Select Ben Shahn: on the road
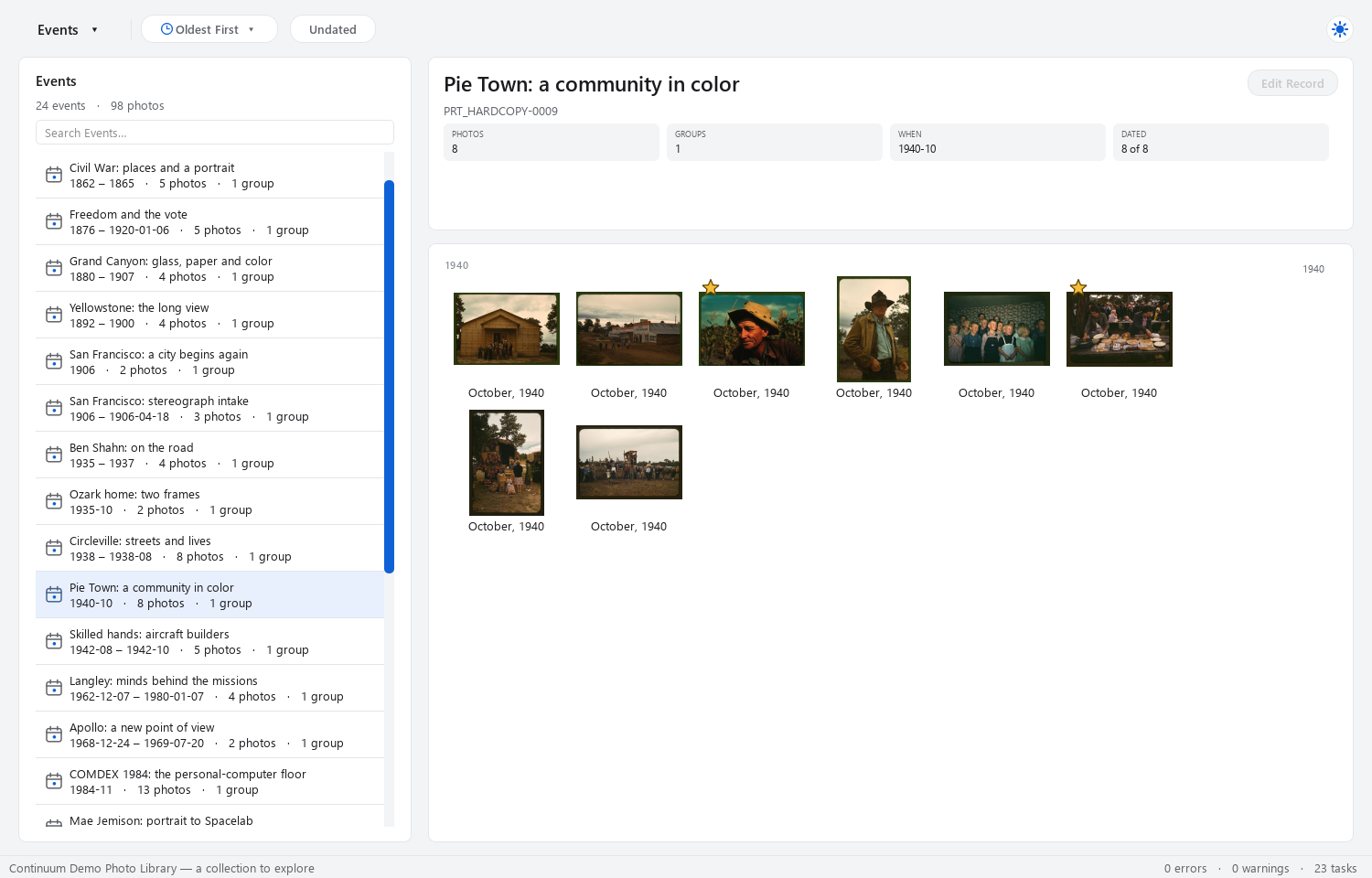Image resolution: width=1372 pixels, height=878 pixels. [209, 455]
